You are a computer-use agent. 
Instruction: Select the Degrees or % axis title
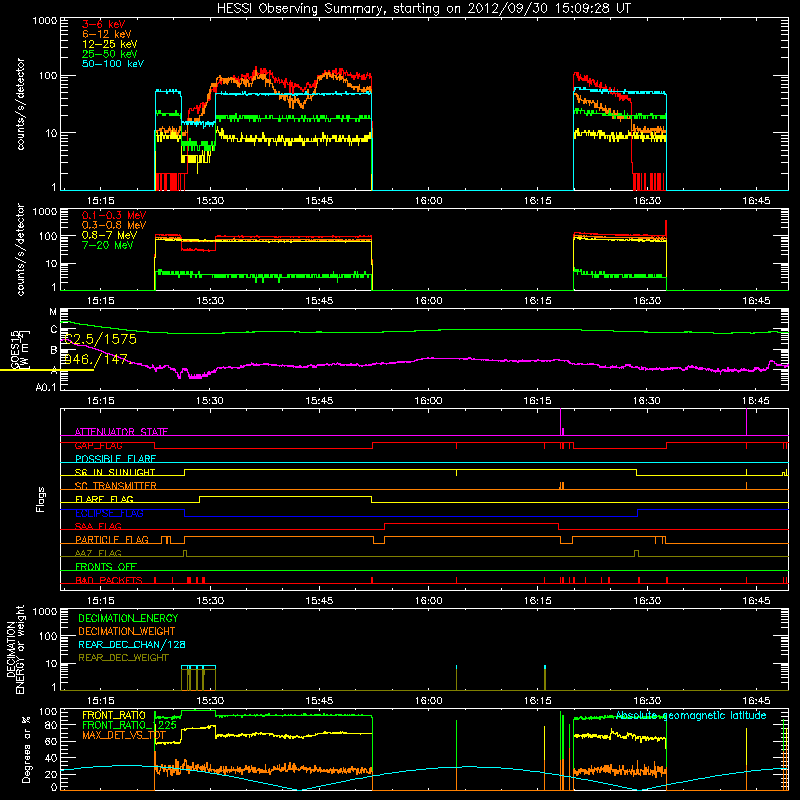click(27, 749)
